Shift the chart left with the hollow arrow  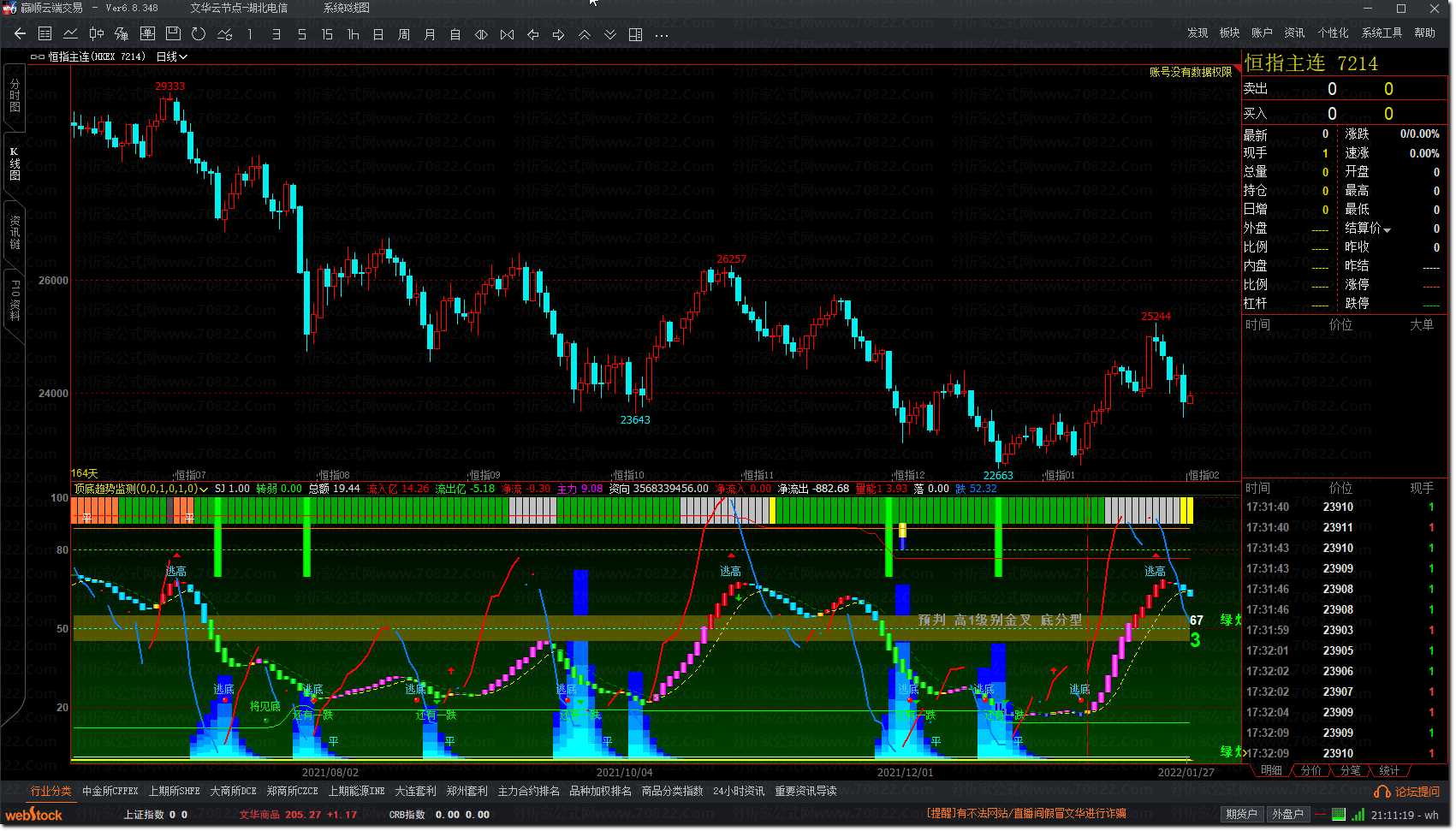[x=532, y=34]
